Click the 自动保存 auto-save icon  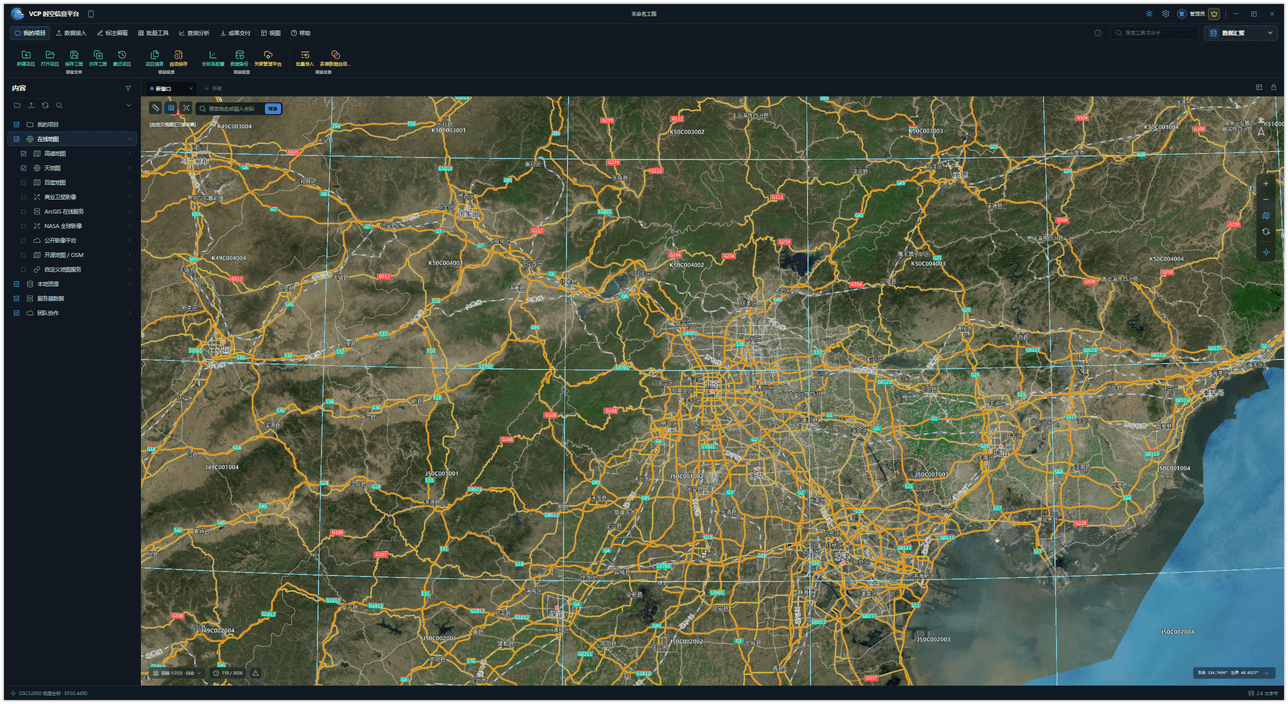click(178, 55)
